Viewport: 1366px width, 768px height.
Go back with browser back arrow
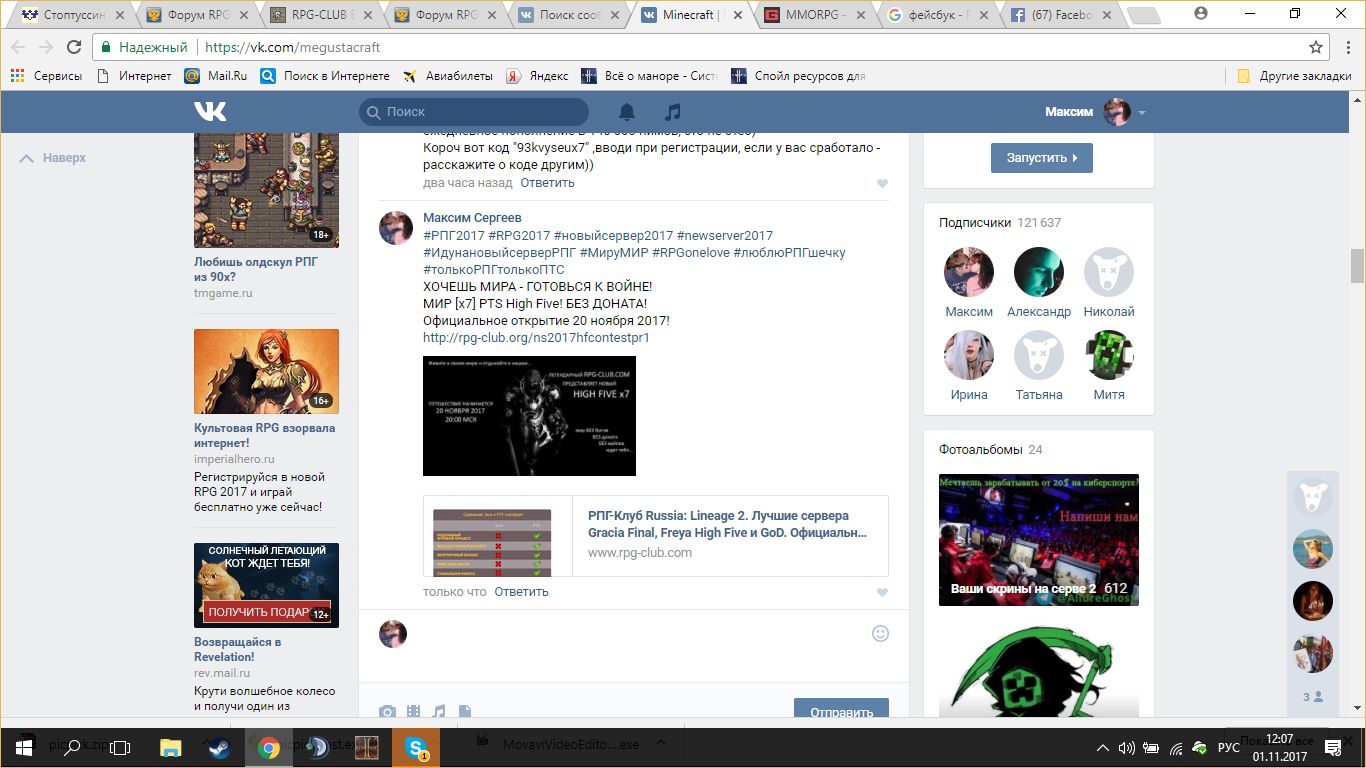[x=18, y=47]
